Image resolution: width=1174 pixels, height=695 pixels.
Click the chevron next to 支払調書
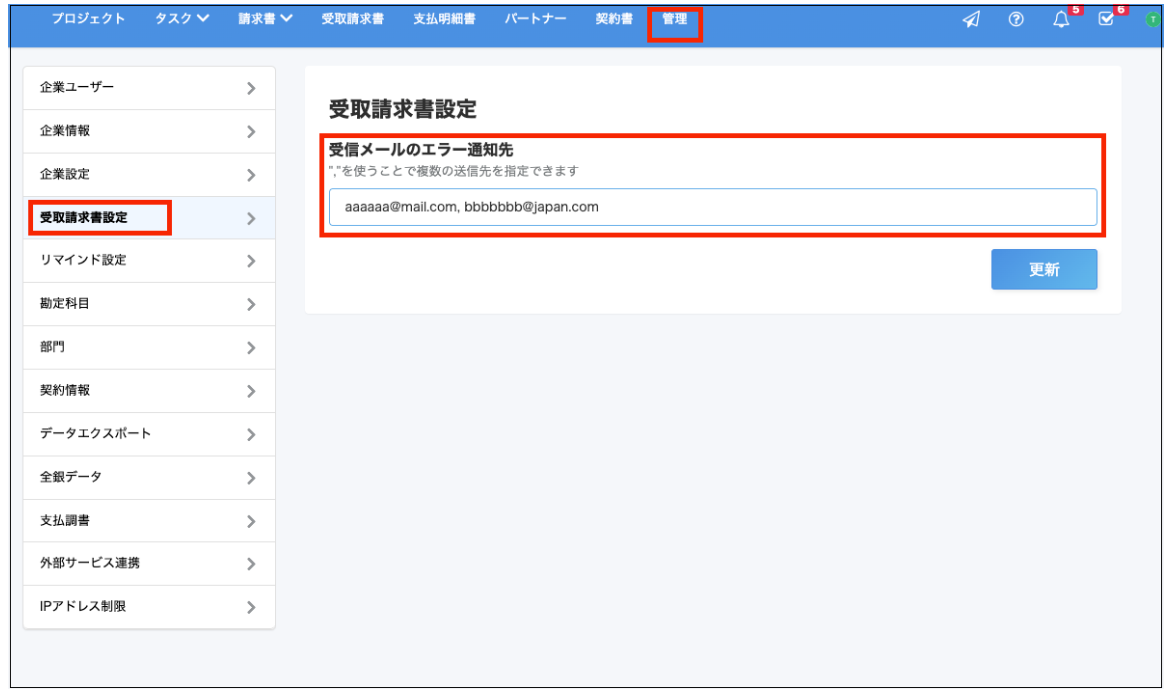click(251, 521)
